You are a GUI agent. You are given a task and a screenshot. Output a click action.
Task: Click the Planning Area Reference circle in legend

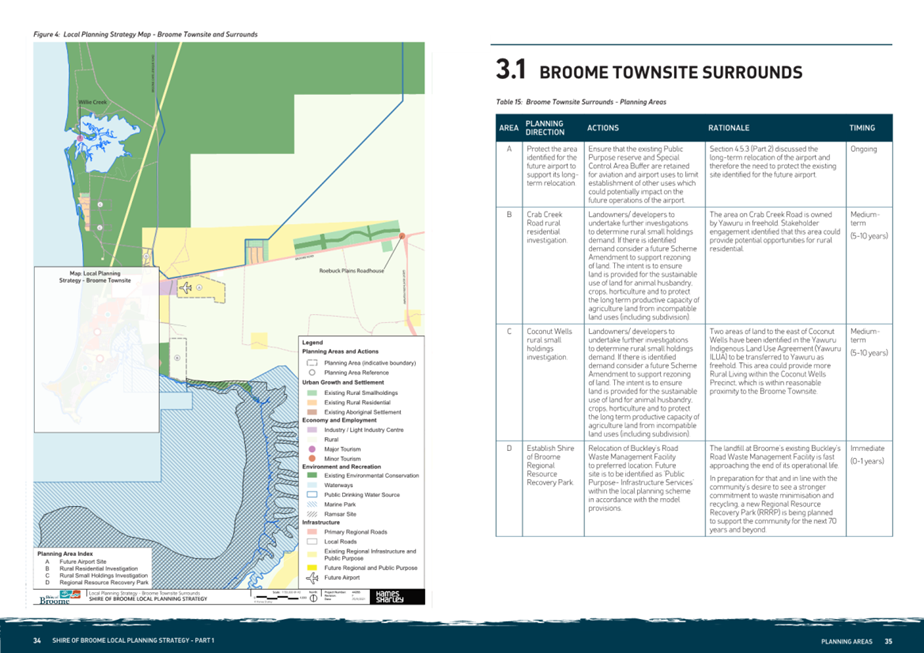(312, 372)
